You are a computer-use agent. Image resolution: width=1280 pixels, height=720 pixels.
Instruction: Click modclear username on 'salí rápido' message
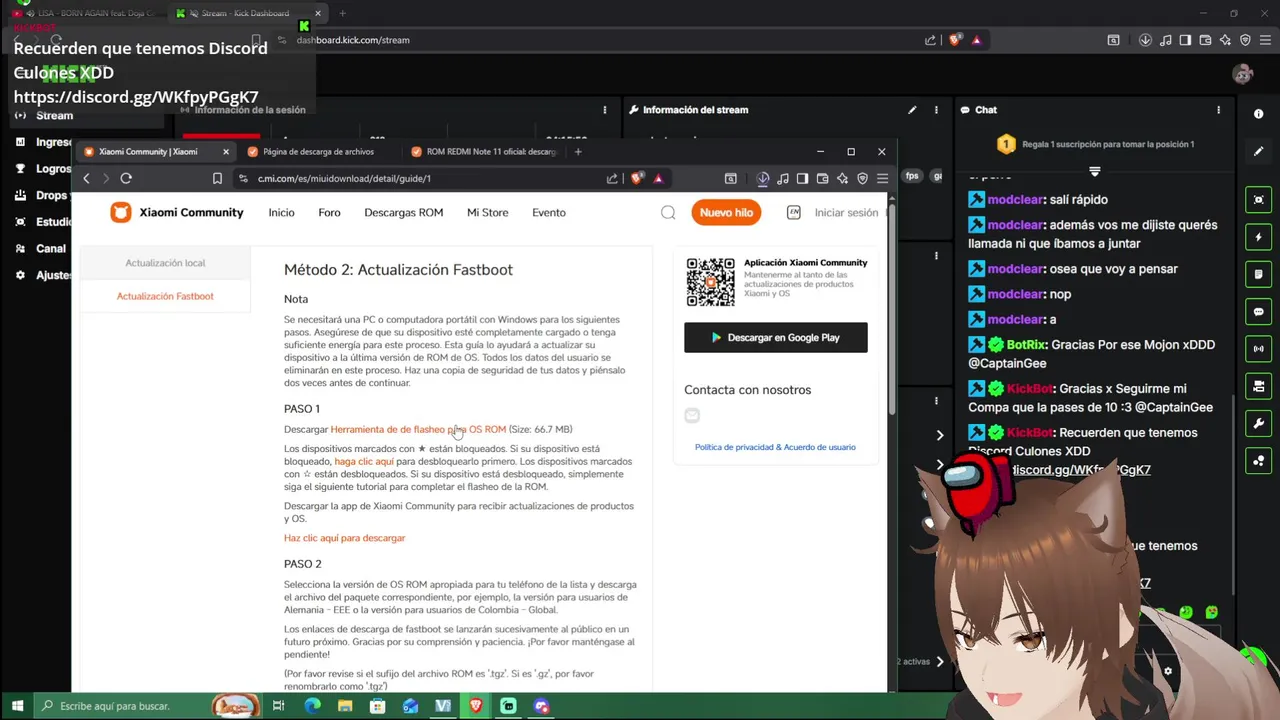[x=1015, y=199]
